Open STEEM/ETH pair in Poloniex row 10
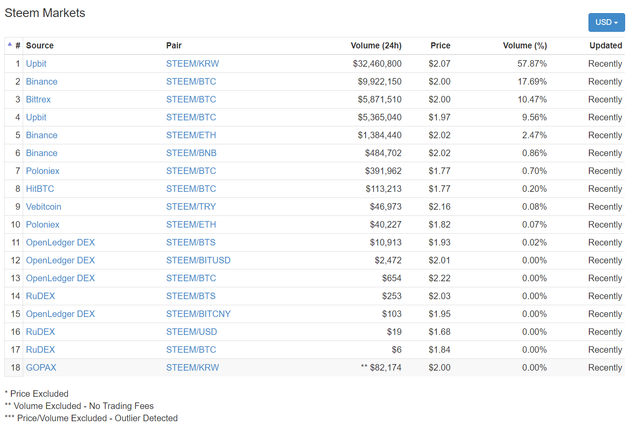This screenshot has height=426, width=640. [x=191, y=225]
